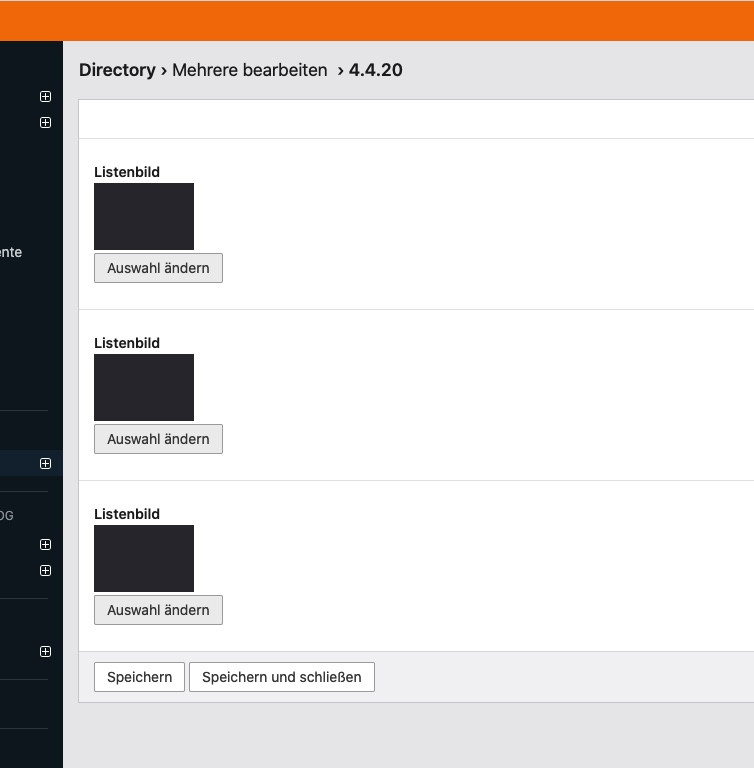Click Speichern und schließen
This screenshot has height=768, width=754.
[x=282, y=677]
